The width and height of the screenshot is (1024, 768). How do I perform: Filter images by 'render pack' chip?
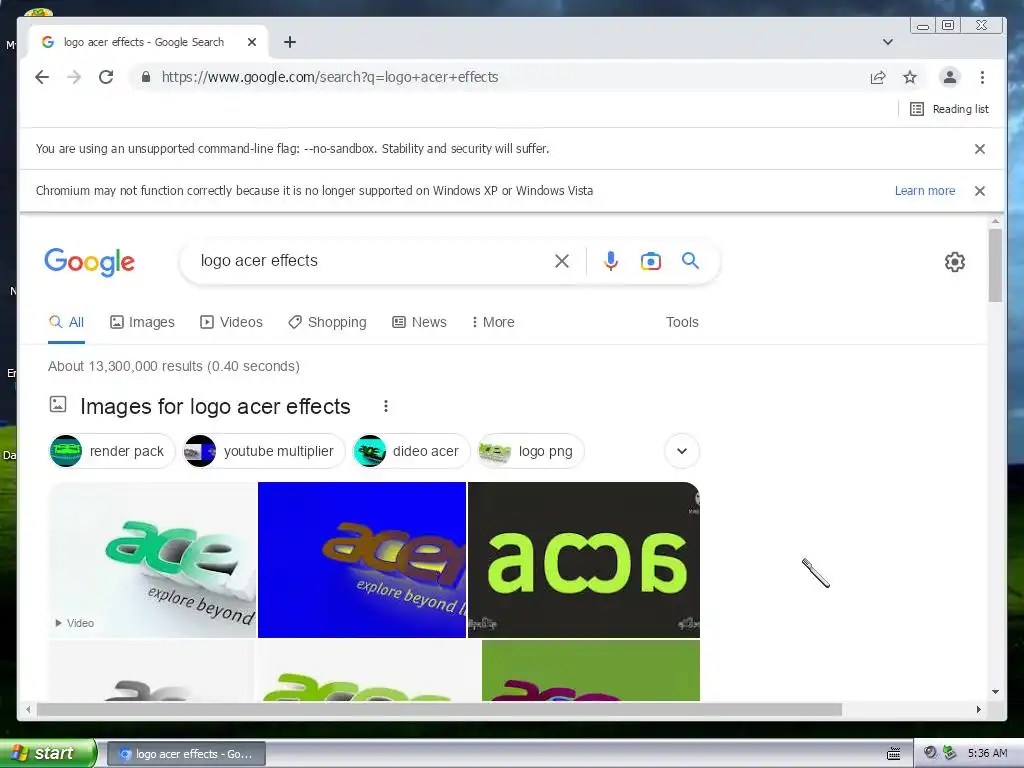pyautogui.click(x=112, y=451)
